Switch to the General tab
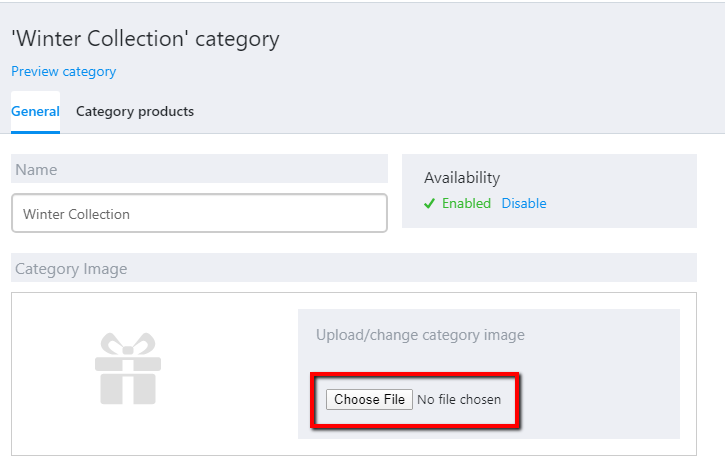The width and height of the screenshot is (725, 468). pos(35,111)
